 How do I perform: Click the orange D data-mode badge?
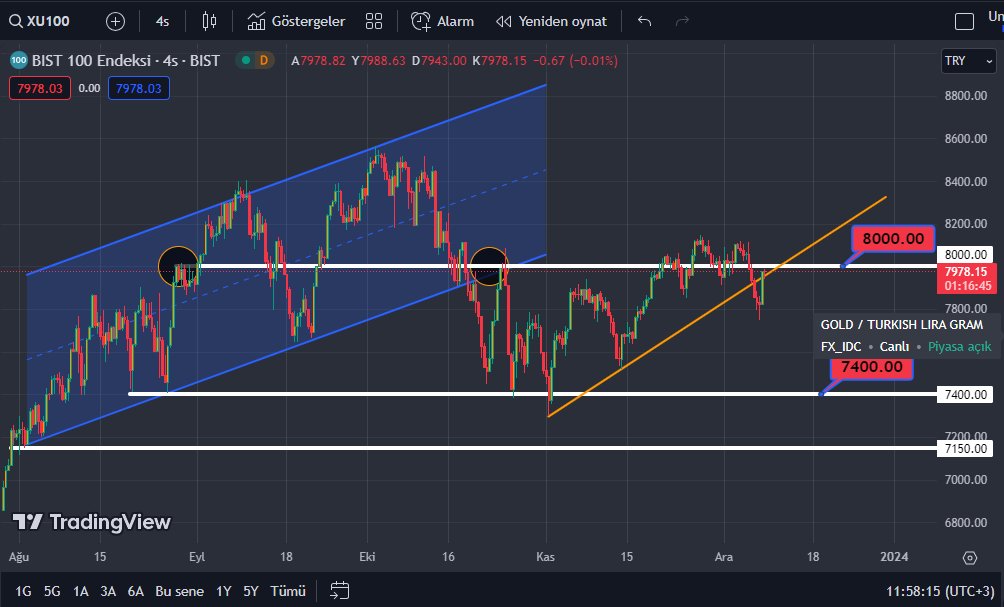point(263,61)
